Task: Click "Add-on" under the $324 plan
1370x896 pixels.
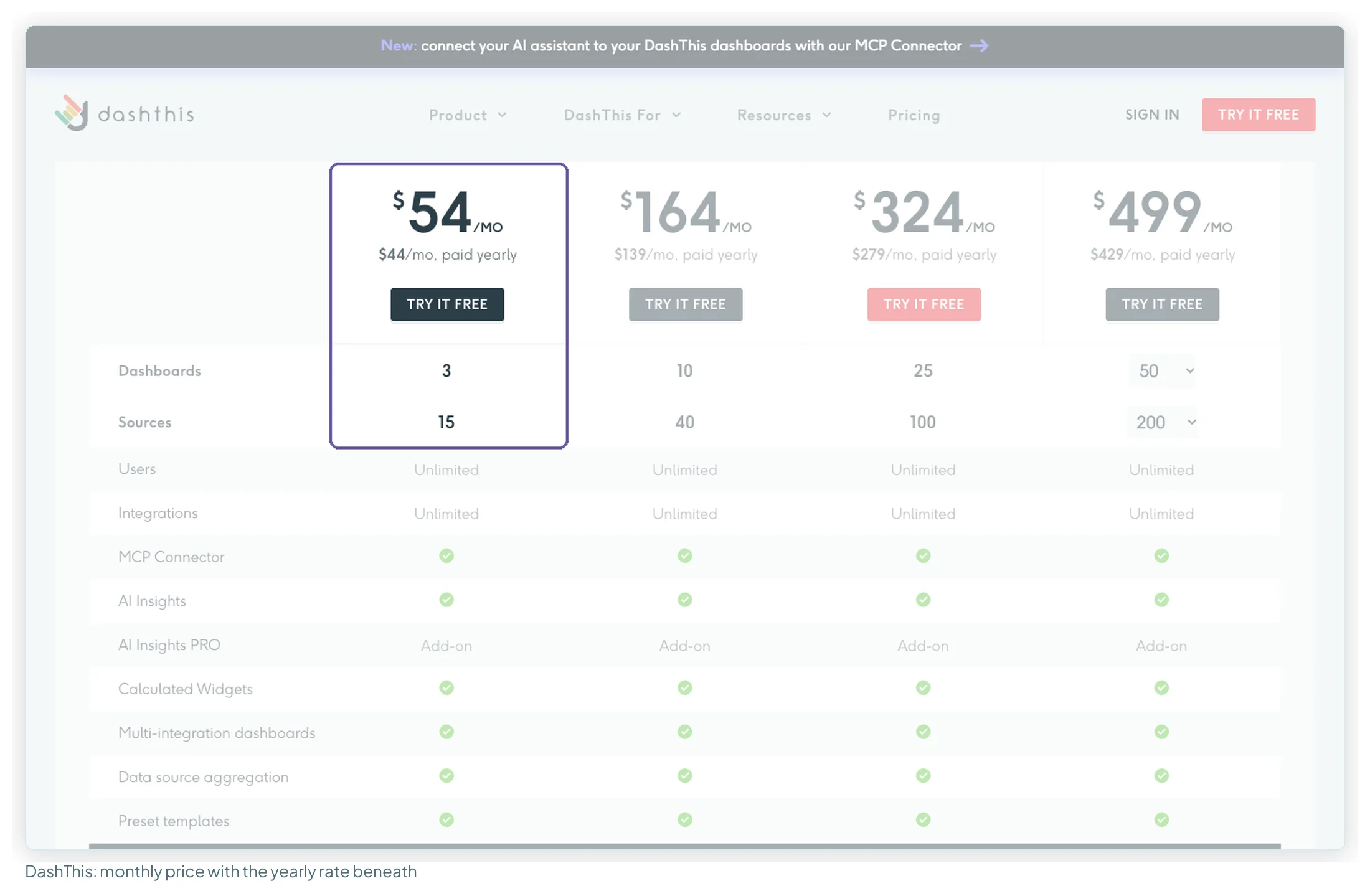Action: [x=924, y=646]
